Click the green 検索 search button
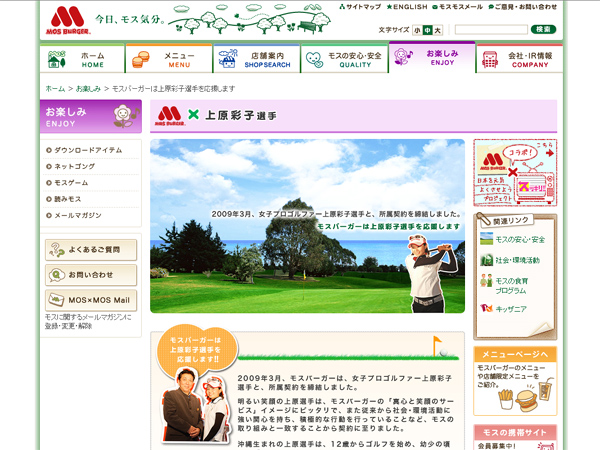Image resolution: width=600 pixels, height=450 pixels. tap(543, 29)
